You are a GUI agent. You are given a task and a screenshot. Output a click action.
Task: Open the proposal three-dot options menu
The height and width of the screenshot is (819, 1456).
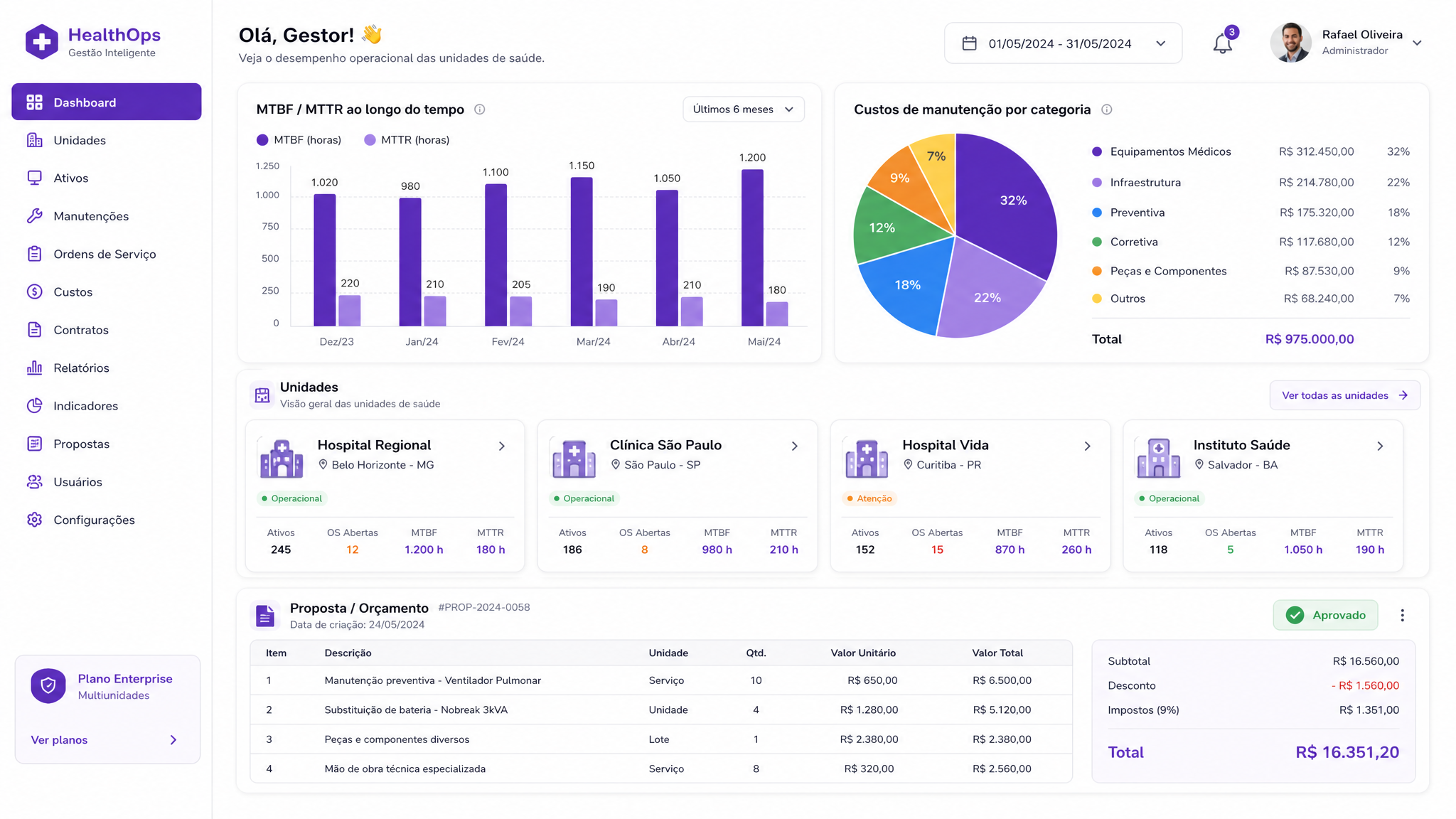click(1402, 616)
